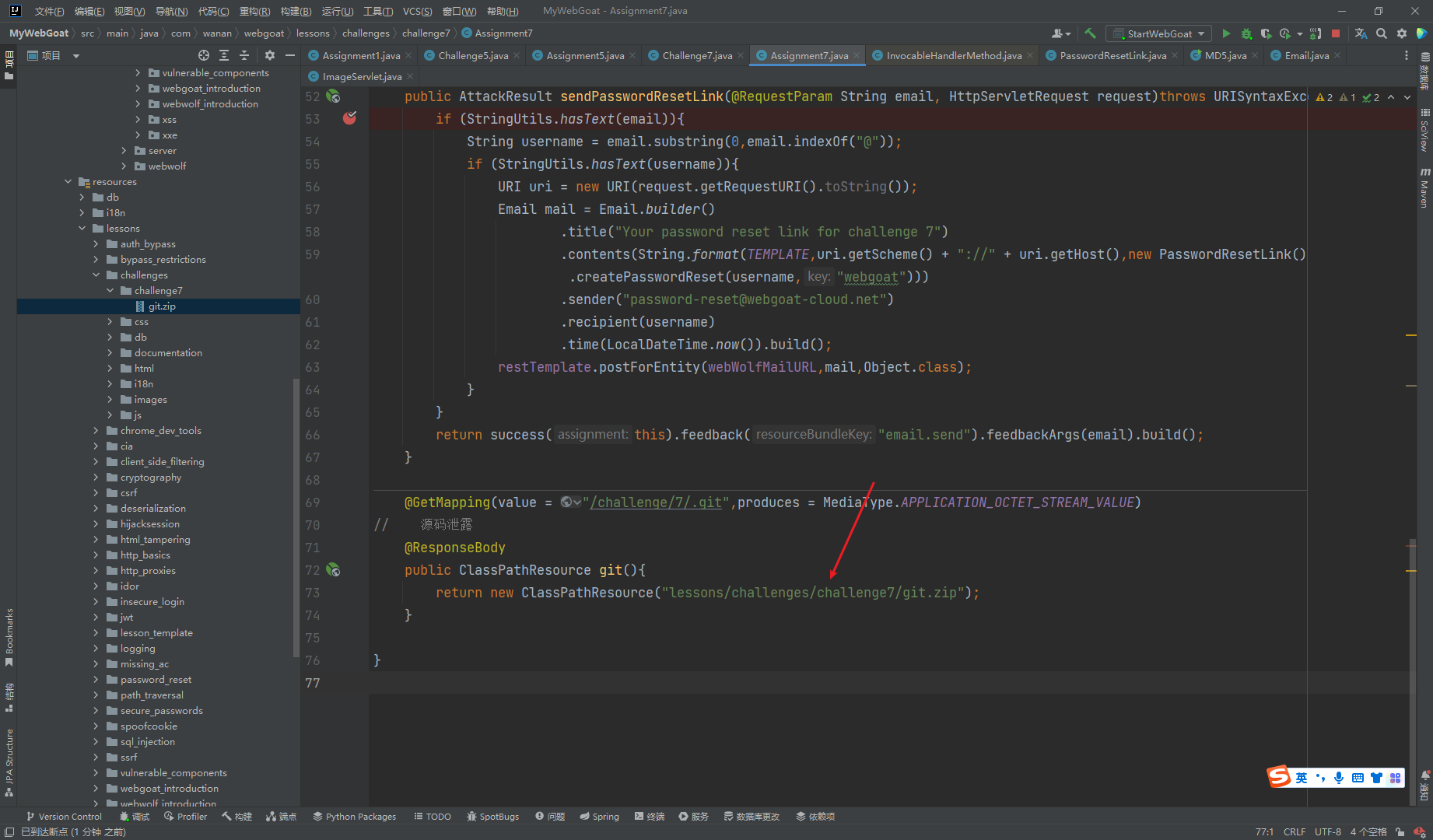Open the Maven side panel

tap(1424, 187)
